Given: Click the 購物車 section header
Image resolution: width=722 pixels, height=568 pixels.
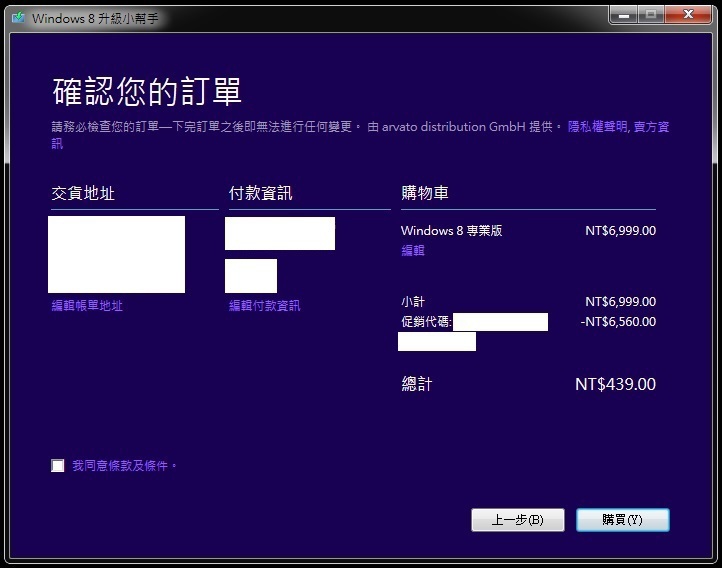Looking at the screenshot, I should [x=425, y=194].
